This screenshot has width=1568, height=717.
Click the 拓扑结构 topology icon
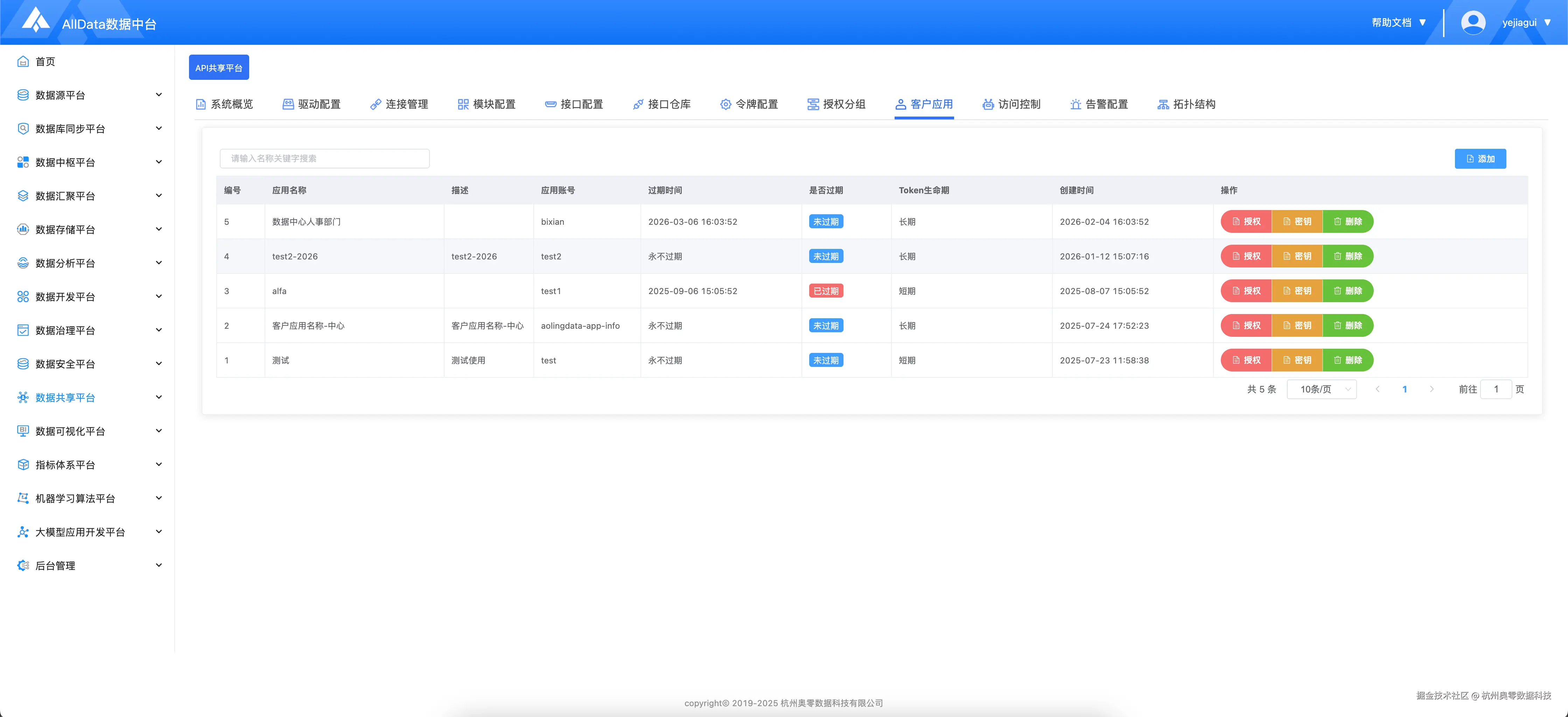(1163, 105)
